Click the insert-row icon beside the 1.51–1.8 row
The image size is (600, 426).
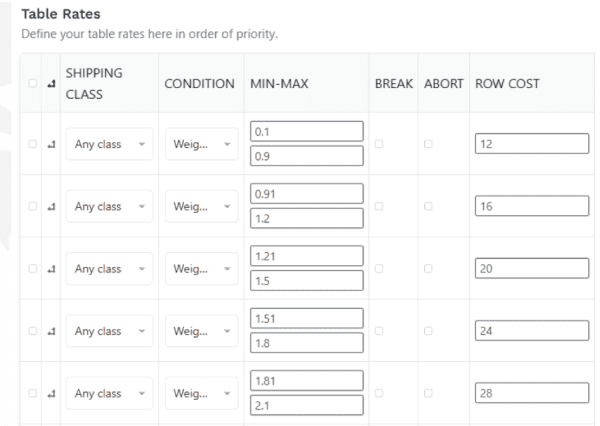tap(51, 331)
